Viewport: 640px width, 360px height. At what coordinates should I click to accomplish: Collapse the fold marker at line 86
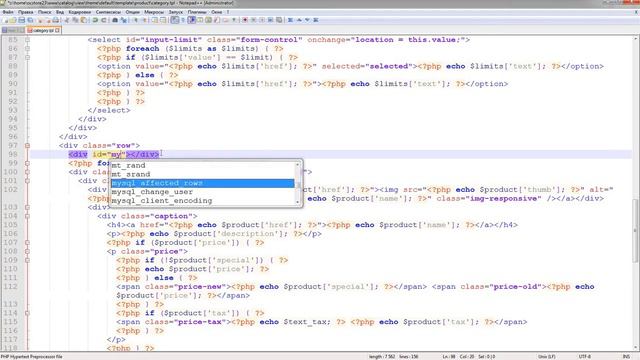27,49
